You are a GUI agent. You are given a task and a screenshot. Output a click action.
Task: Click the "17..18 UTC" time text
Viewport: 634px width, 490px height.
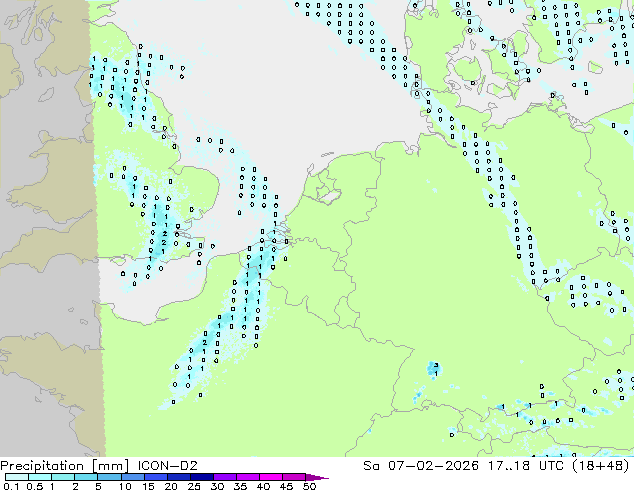526,466
